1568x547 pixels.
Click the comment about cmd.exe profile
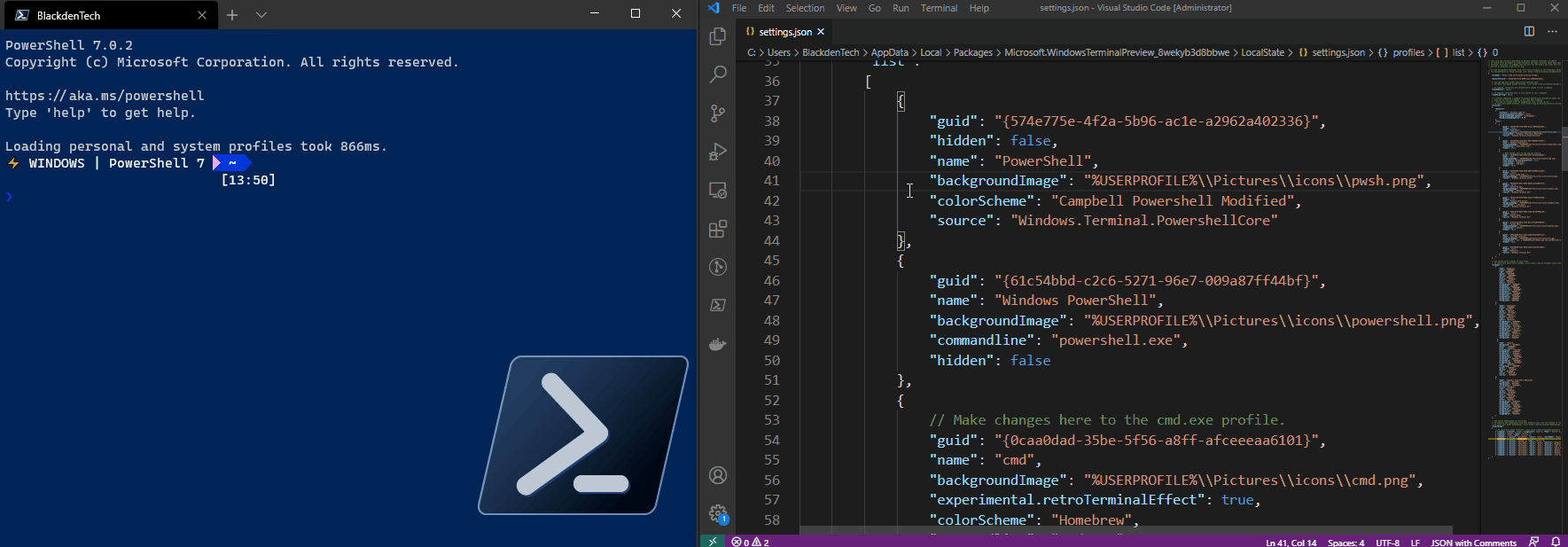[1107, 420]
